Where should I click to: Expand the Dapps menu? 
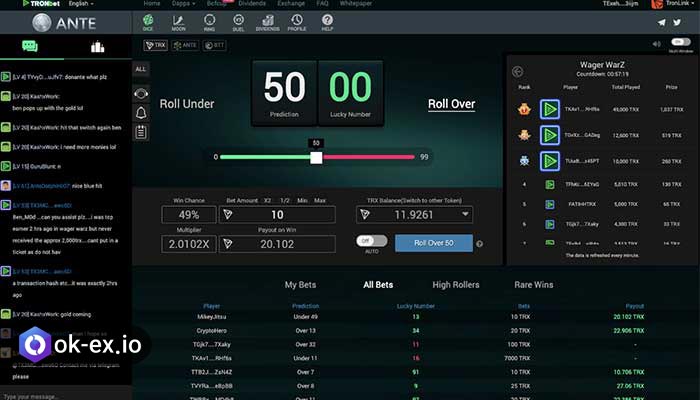[x=183, y=4]
